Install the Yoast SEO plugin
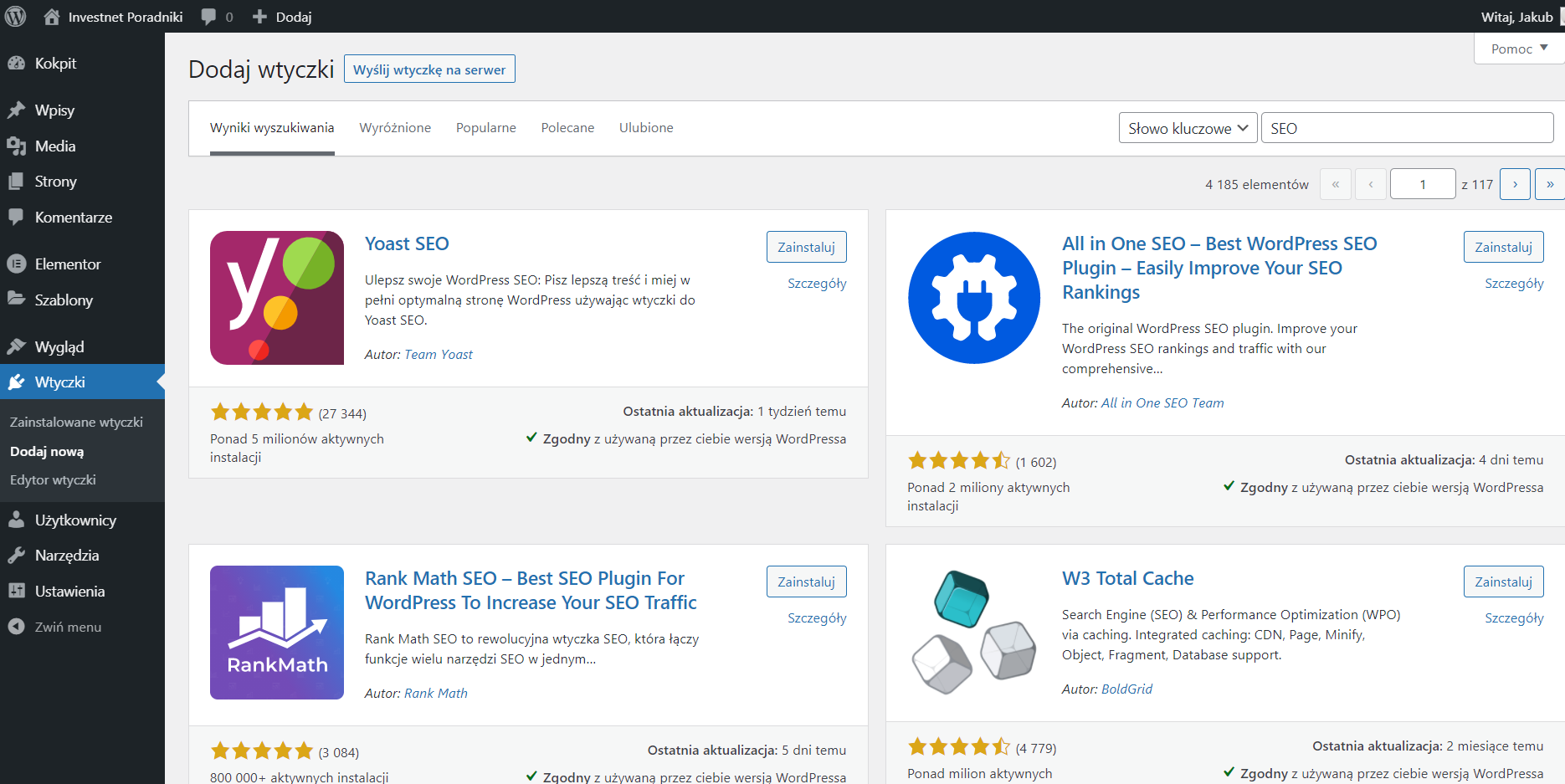The width and height of the screenshot is (1565, 784). (806, 247)
